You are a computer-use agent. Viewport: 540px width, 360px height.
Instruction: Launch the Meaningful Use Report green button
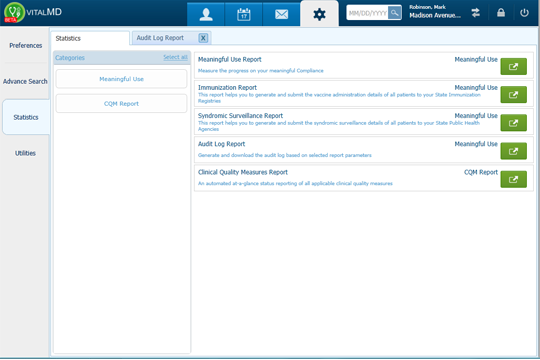[x=513, y=66]
